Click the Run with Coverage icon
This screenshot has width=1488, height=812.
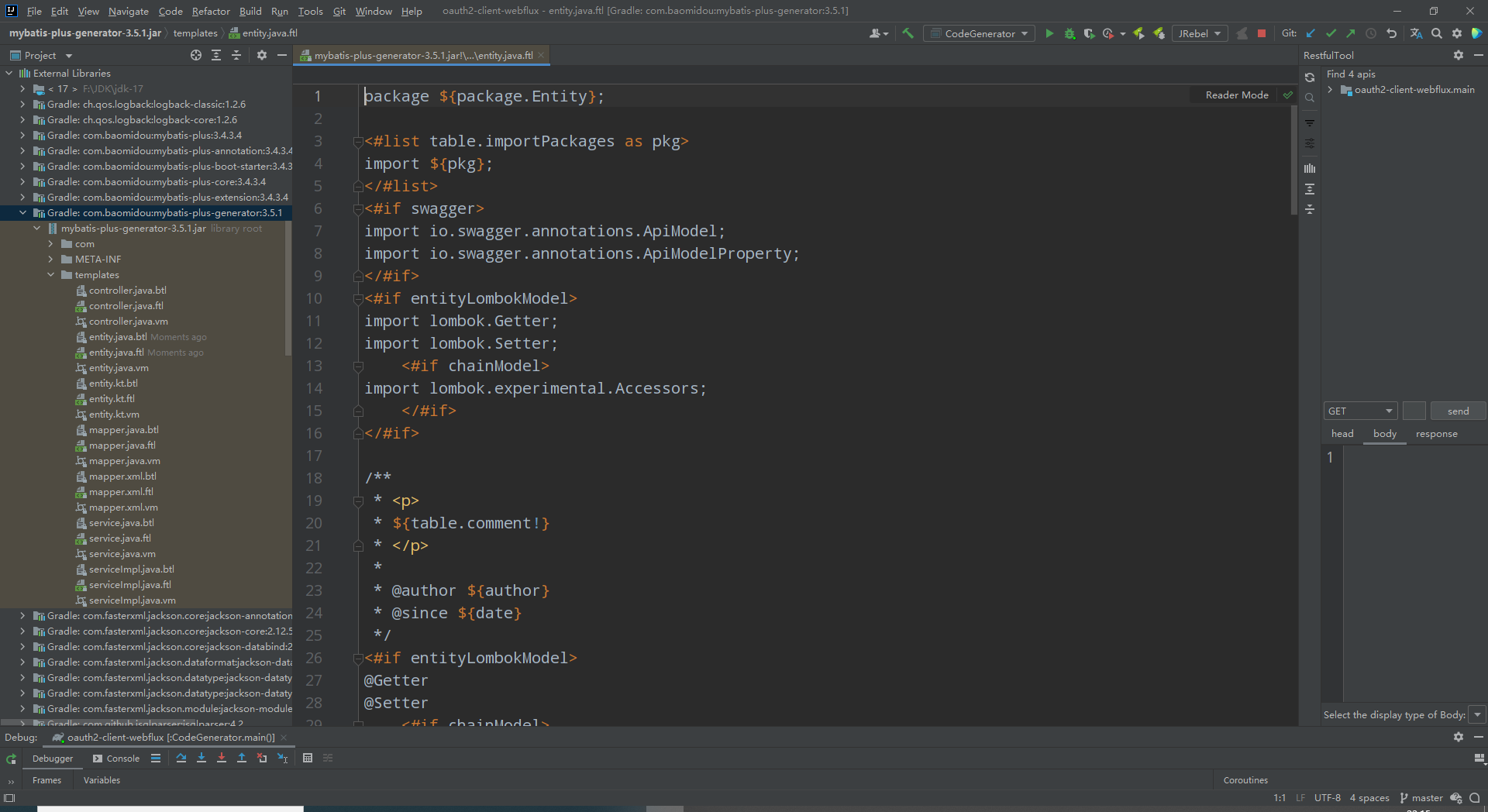click(x=1089, y=33)
